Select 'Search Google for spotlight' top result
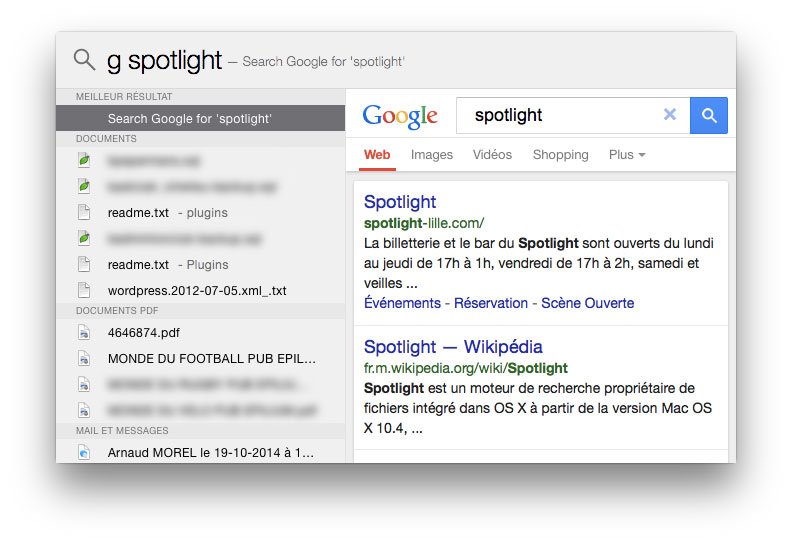792x543 pixels. click(x=201, y=118)
